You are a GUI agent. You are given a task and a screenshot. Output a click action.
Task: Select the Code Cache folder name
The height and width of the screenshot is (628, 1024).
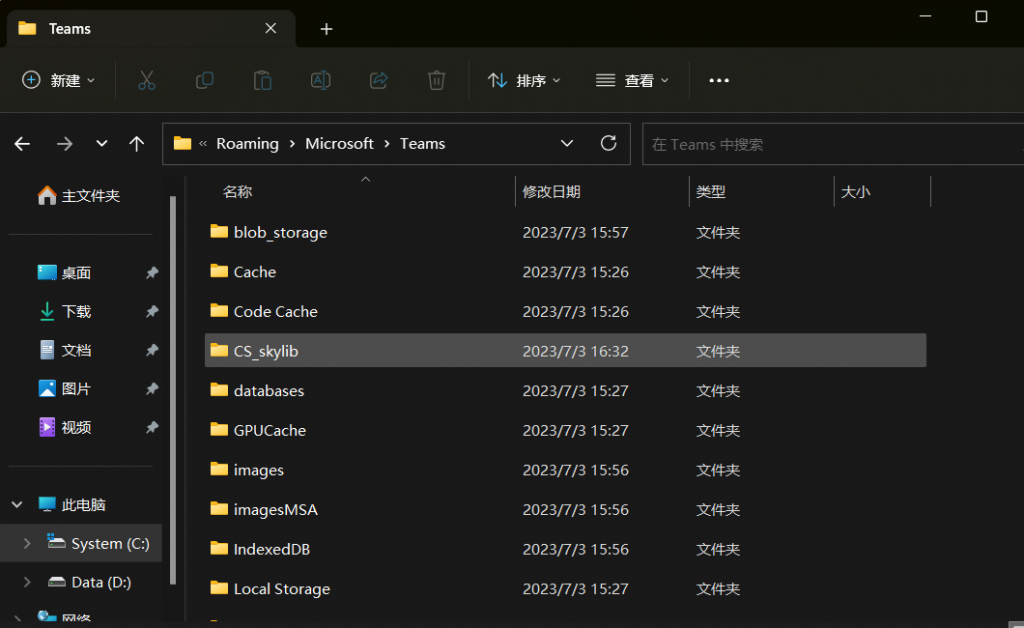pos(276,312)
